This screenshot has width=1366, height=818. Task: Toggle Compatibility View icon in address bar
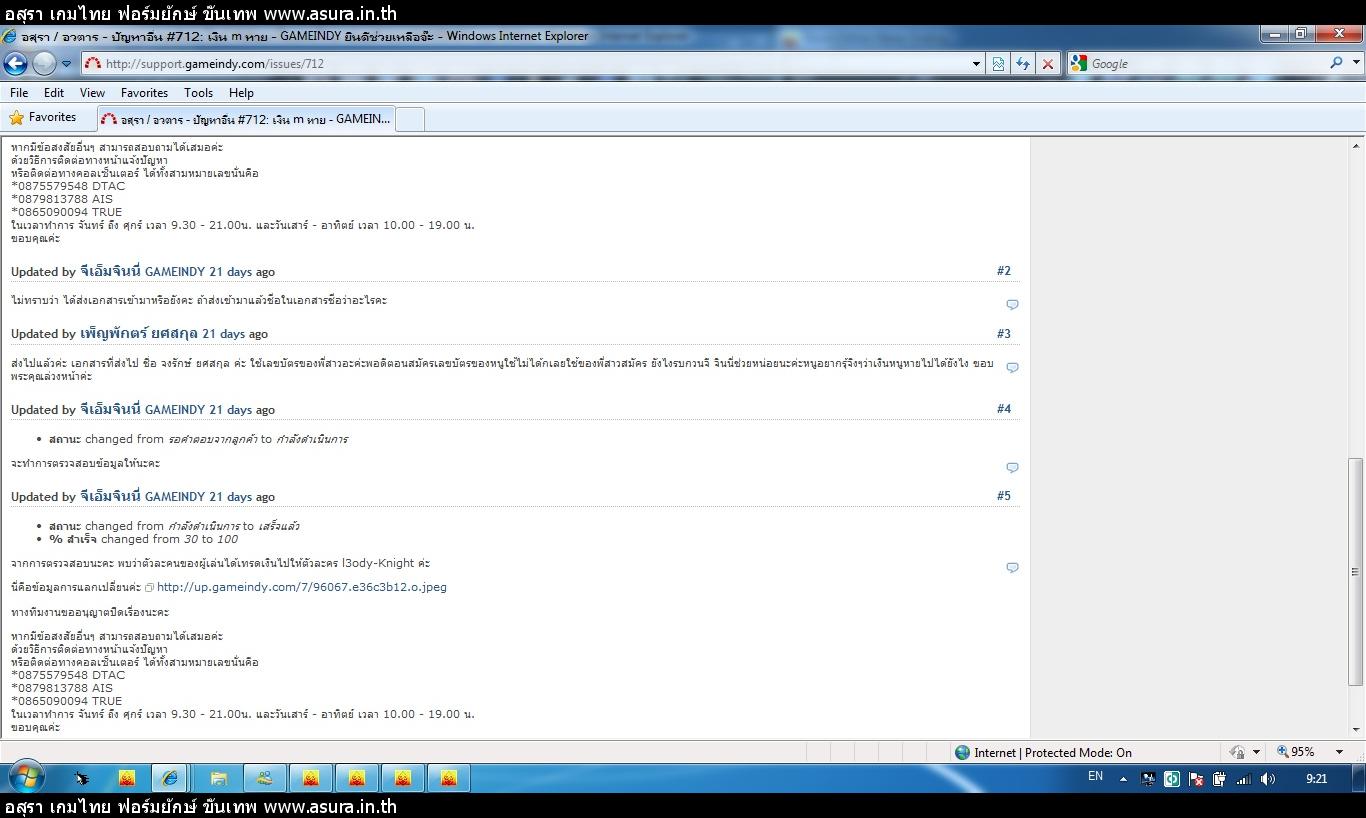[998, 64]
